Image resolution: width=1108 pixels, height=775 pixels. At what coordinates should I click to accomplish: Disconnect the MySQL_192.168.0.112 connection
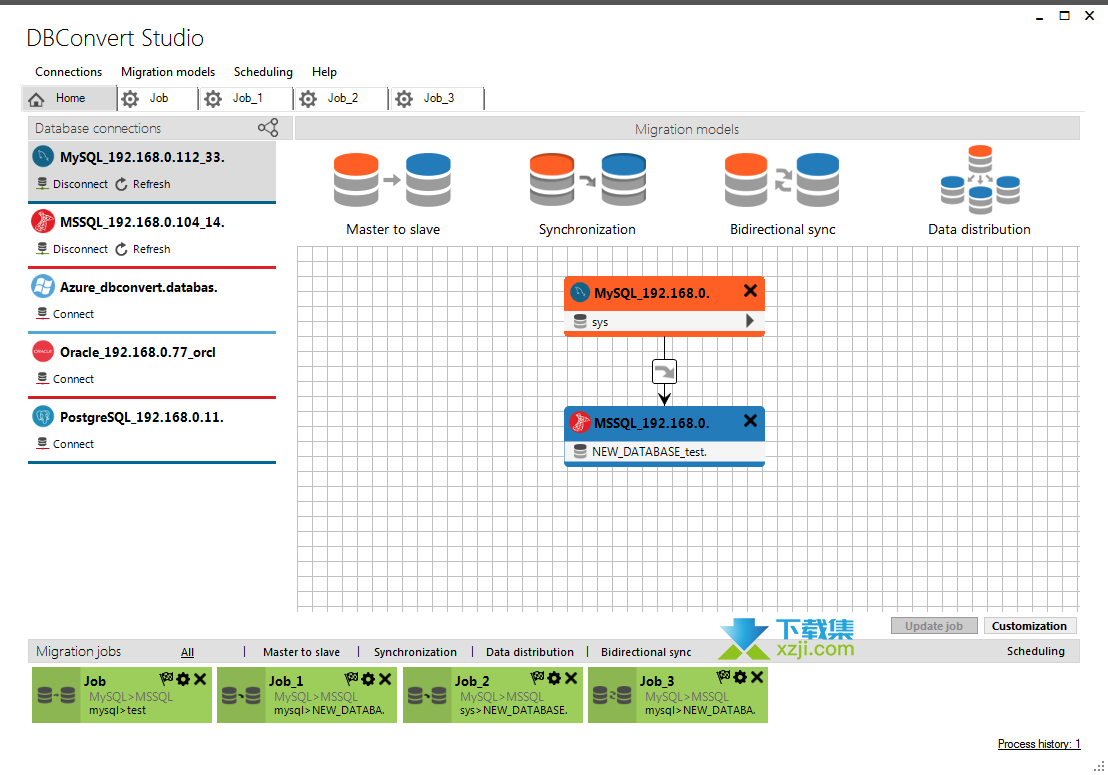tap(72, 184)
